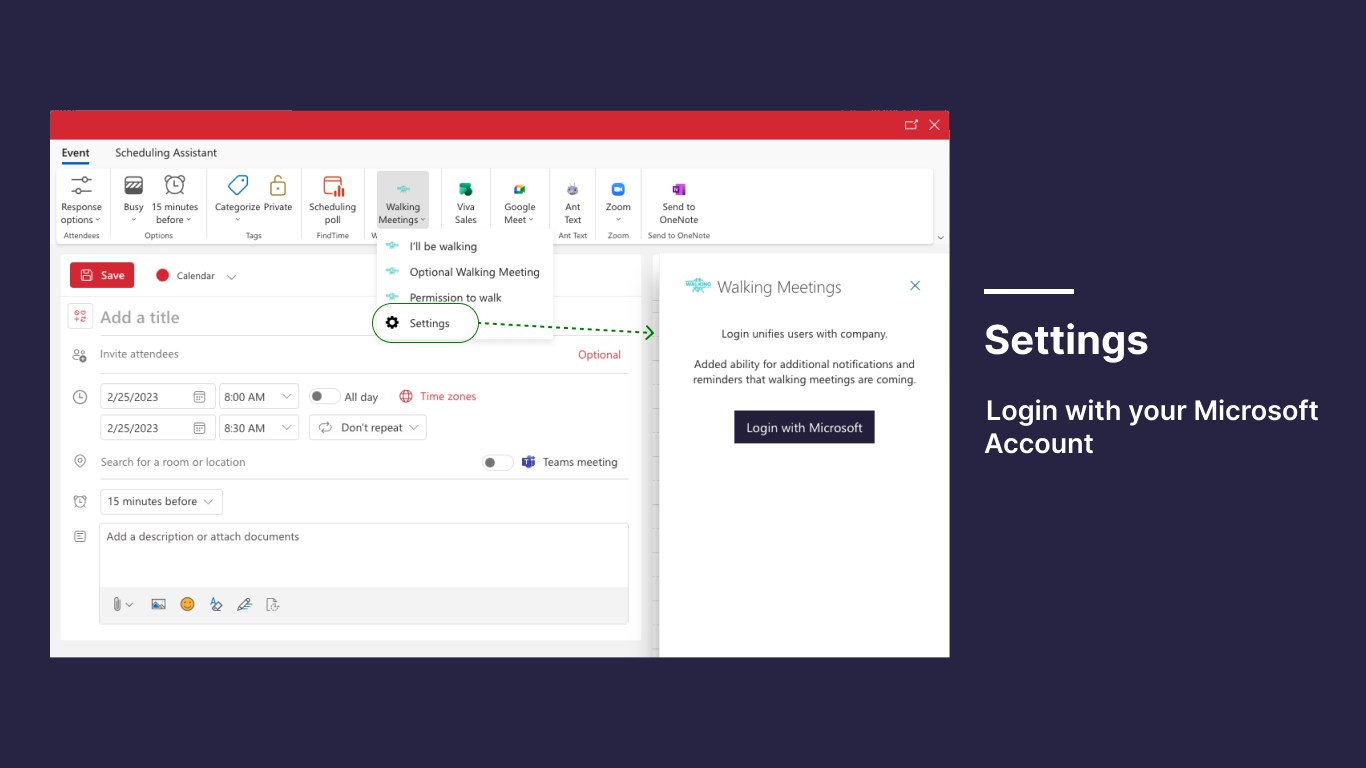Open Response options in the ribbon
The height and width of the screenshot is (768, 1366).
pyautogui.click(x=81, y=200)
